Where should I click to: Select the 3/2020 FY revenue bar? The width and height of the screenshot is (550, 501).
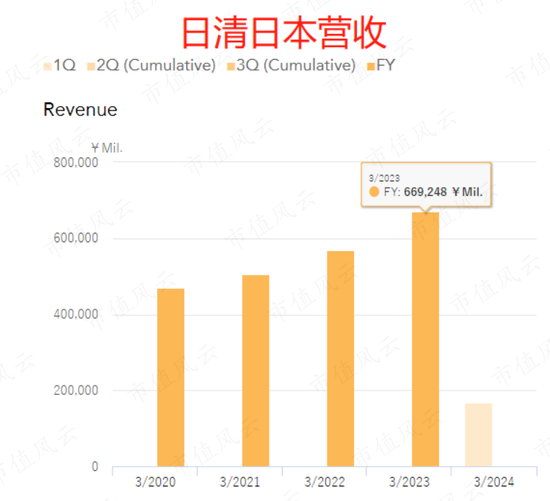170,378
